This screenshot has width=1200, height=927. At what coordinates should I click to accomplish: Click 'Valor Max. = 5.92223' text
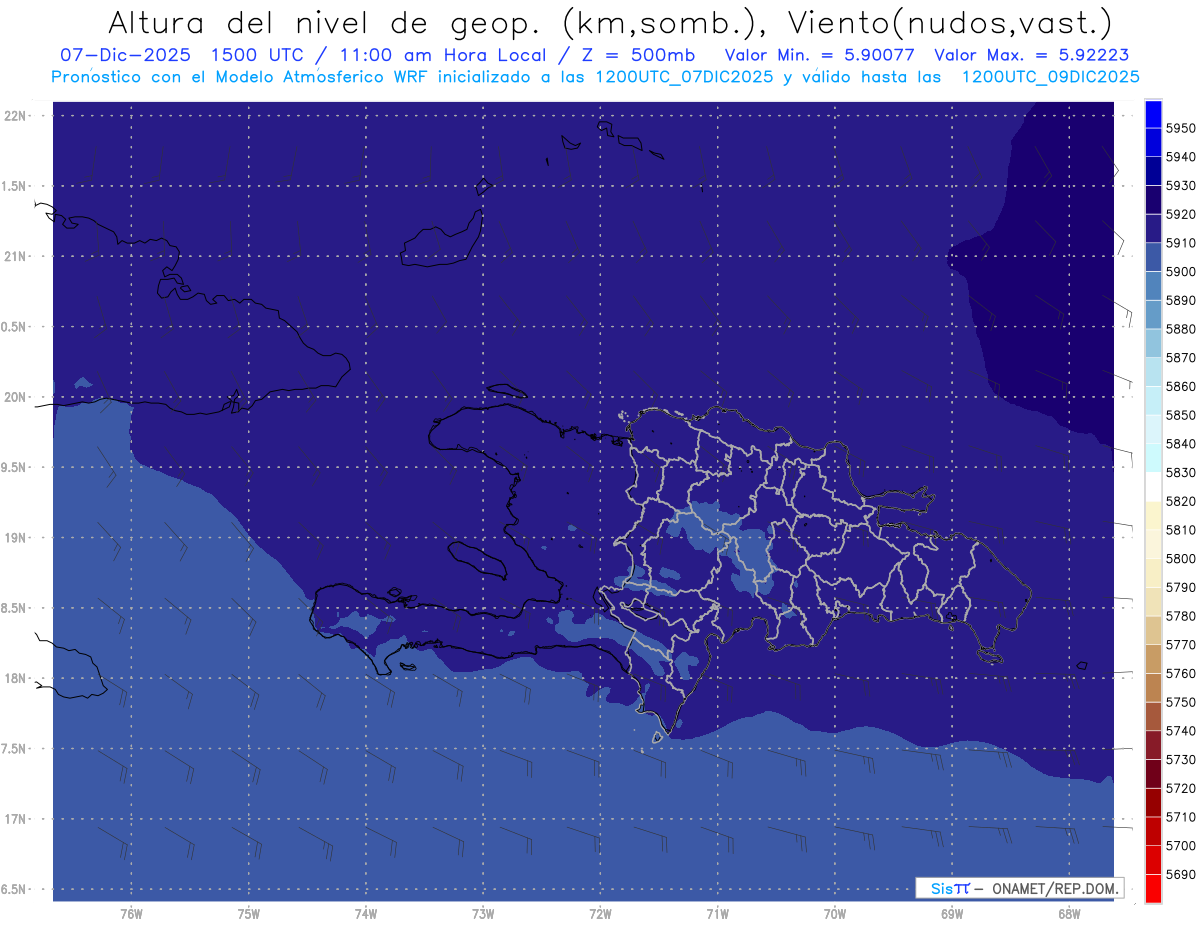1031,55
